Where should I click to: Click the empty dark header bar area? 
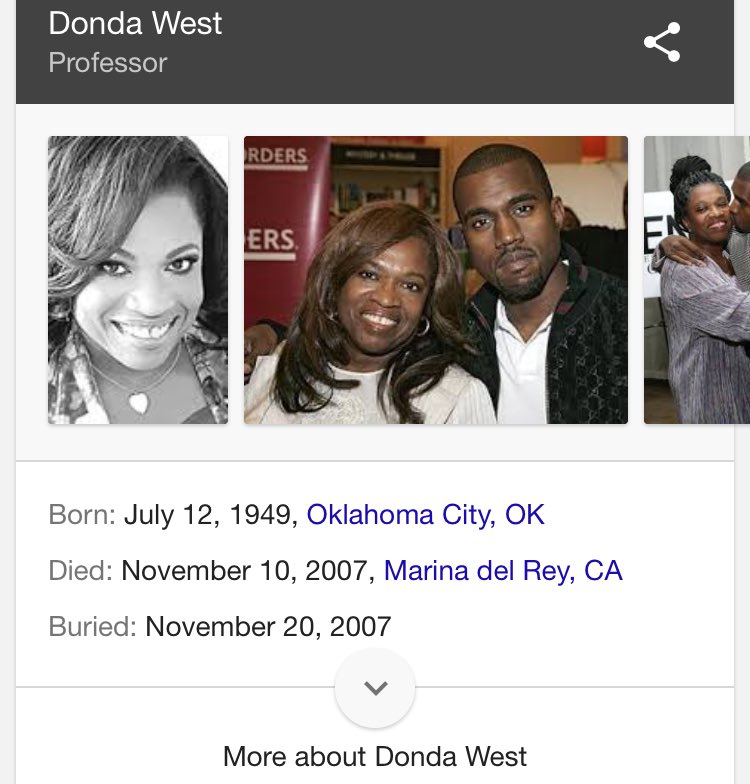tap(430, 50)
